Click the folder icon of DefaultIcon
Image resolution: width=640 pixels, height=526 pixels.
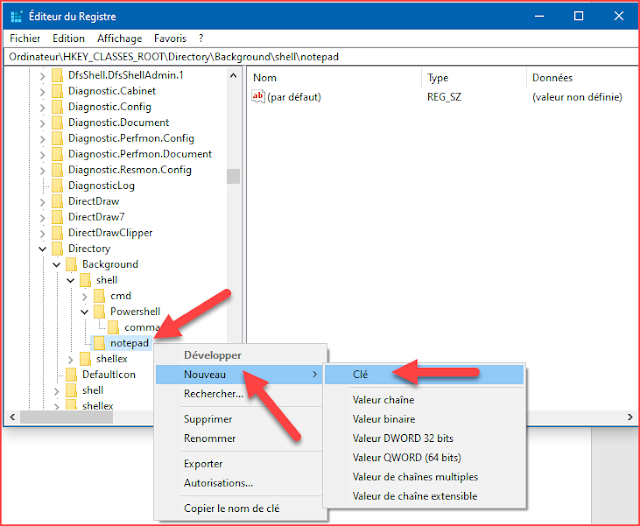pyautogui.click(x=71, y=375)
